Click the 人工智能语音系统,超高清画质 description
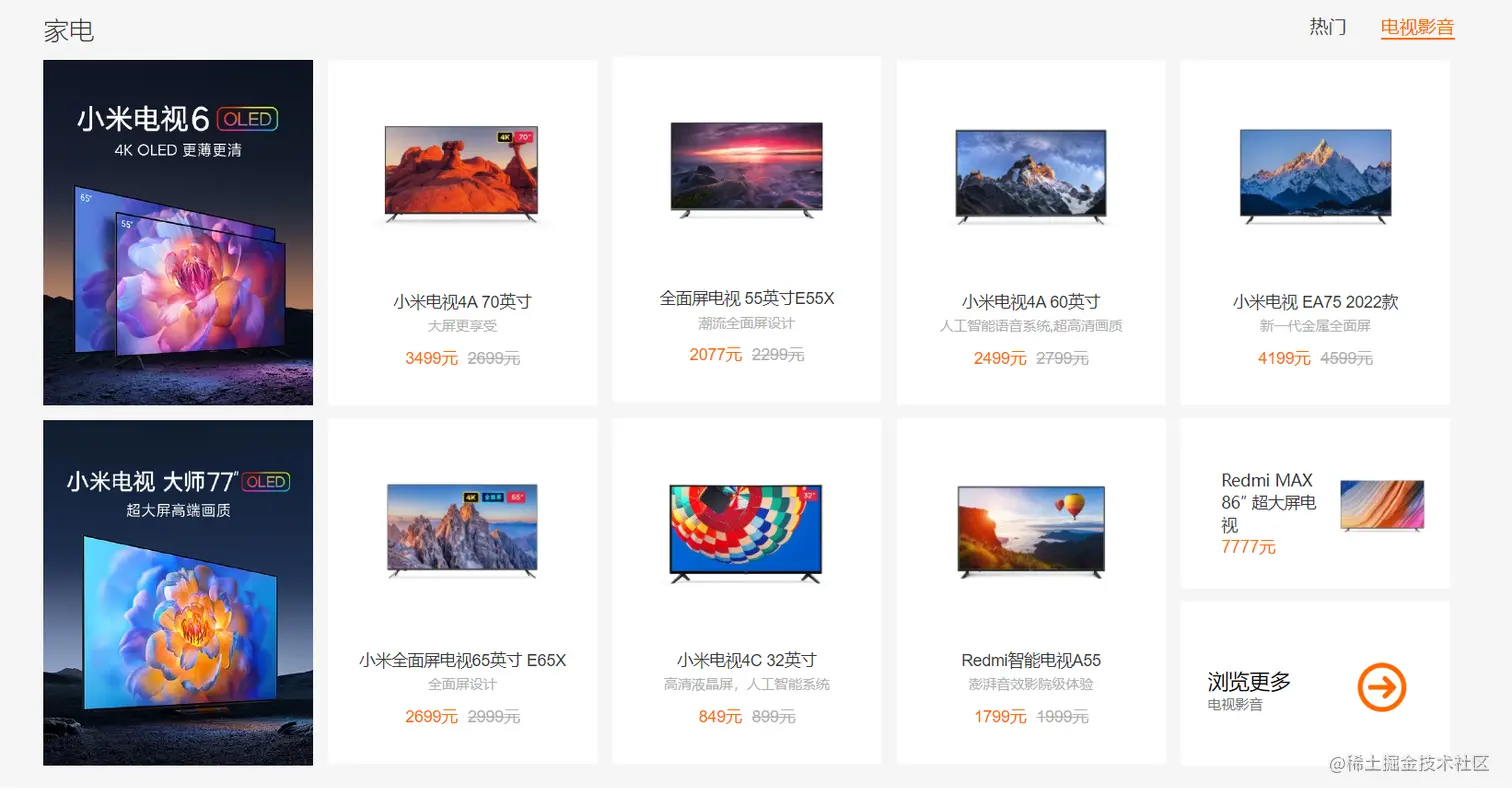Viewport: 1512px width, 796px height. click(x=1031, y=326)
